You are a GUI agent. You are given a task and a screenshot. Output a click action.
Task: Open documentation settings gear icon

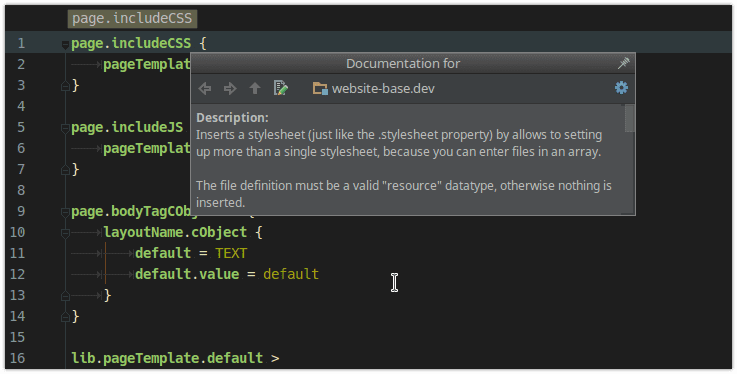pos(621,87)
